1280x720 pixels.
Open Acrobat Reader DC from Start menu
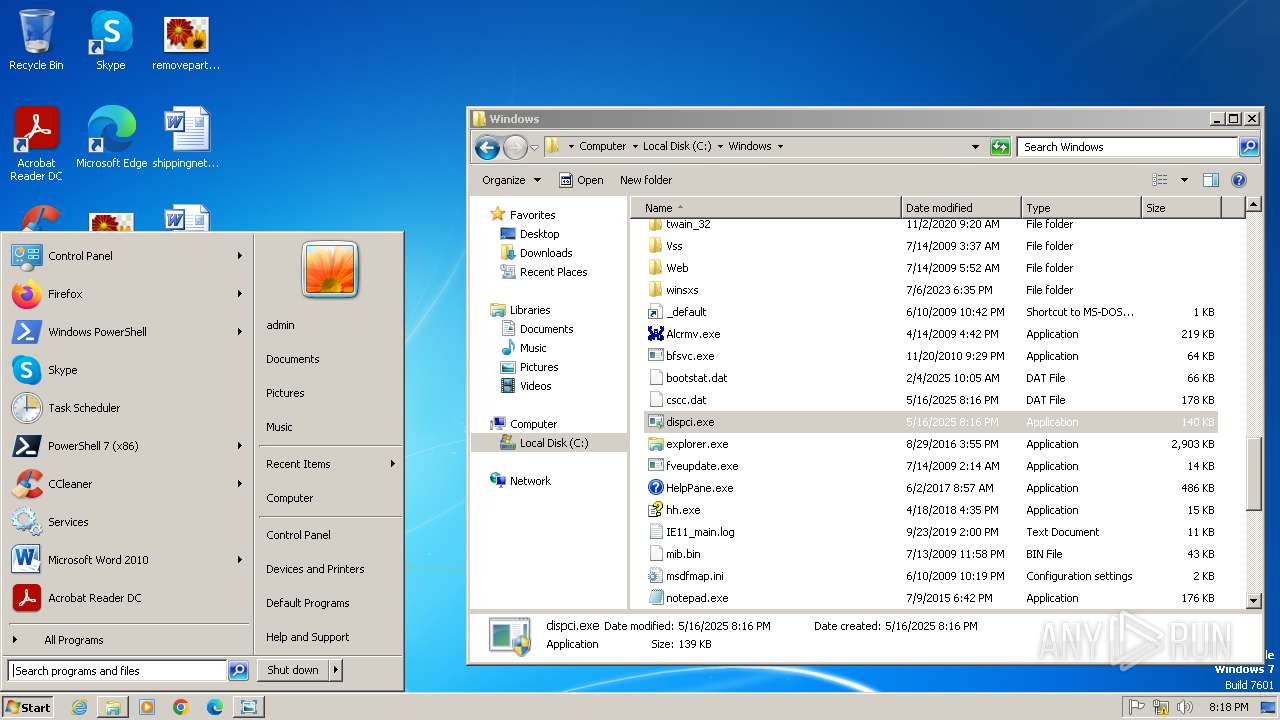127,598
